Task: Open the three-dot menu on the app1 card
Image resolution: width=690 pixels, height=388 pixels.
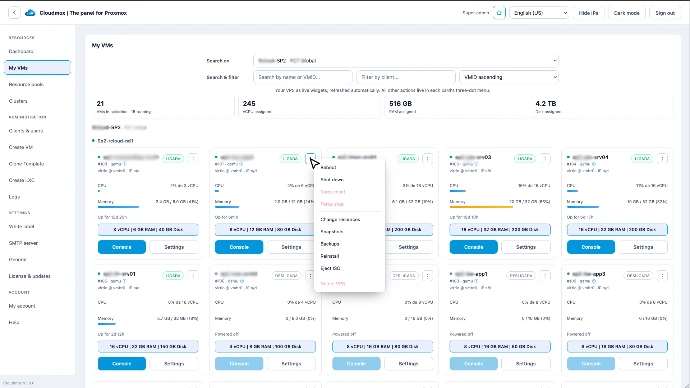Action: (x=545, y=276)
